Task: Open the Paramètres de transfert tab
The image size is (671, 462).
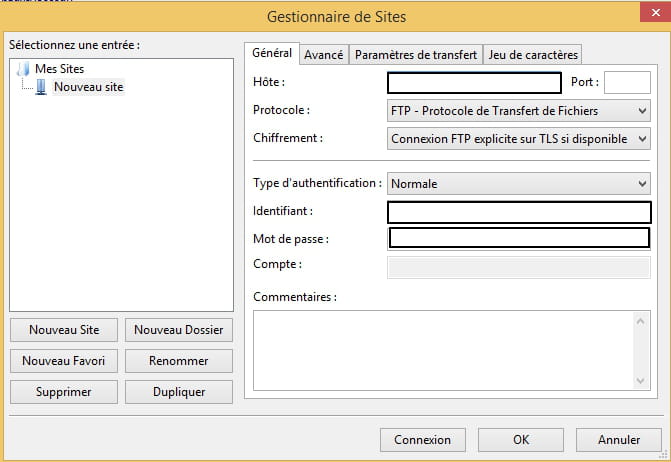Action: (x=416, y=55)
